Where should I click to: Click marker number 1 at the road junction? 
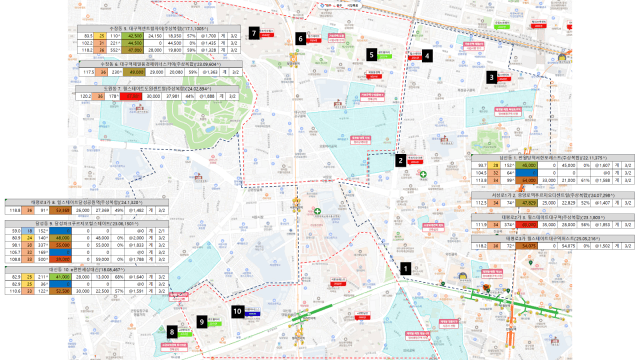[405, 269]
